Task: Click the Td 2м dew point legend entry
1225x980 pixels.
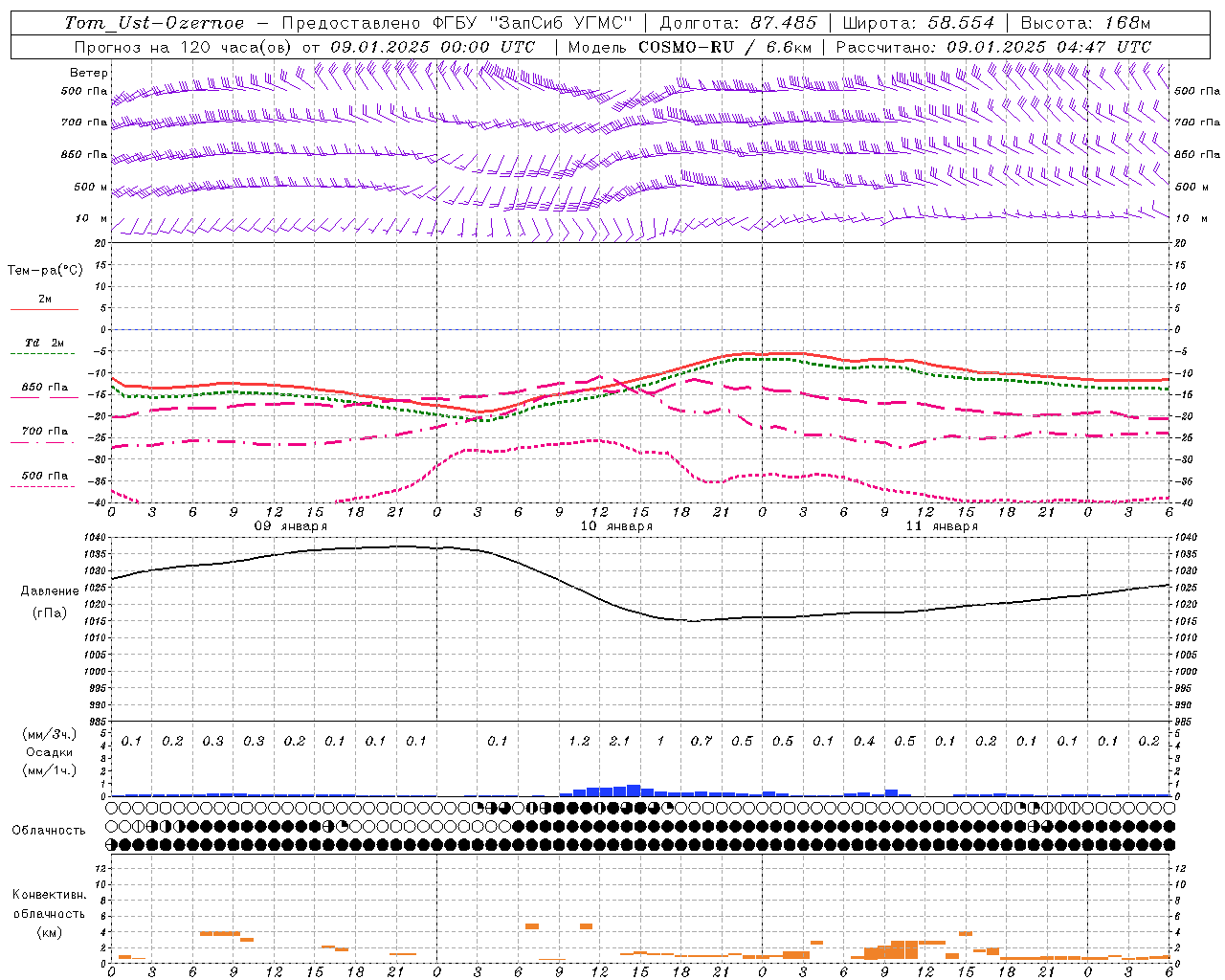Action: (x=45, y=343)
